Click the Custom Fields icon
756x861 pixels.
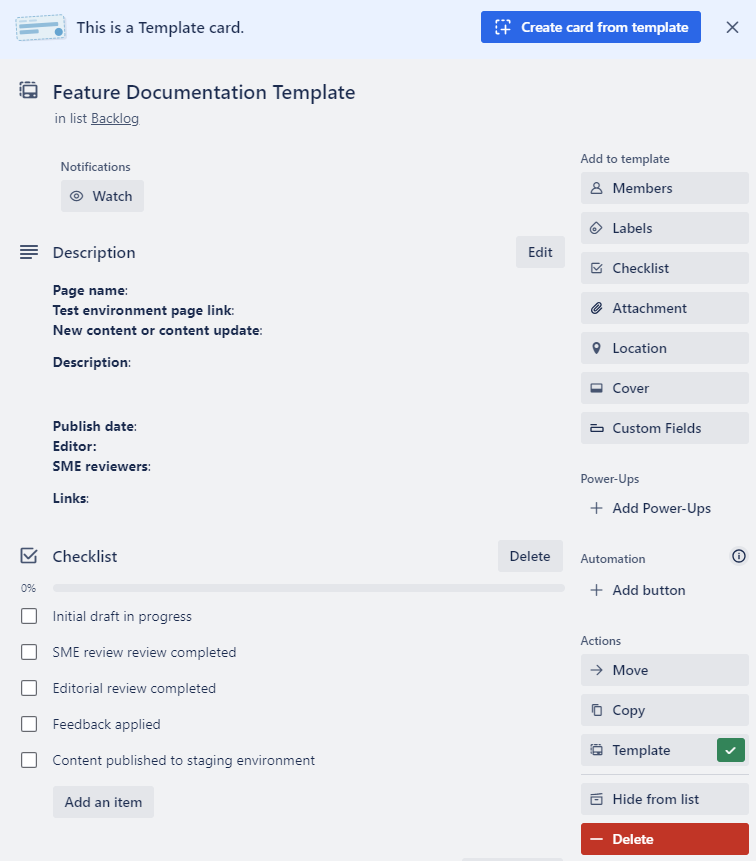click(x=597, y=428)
